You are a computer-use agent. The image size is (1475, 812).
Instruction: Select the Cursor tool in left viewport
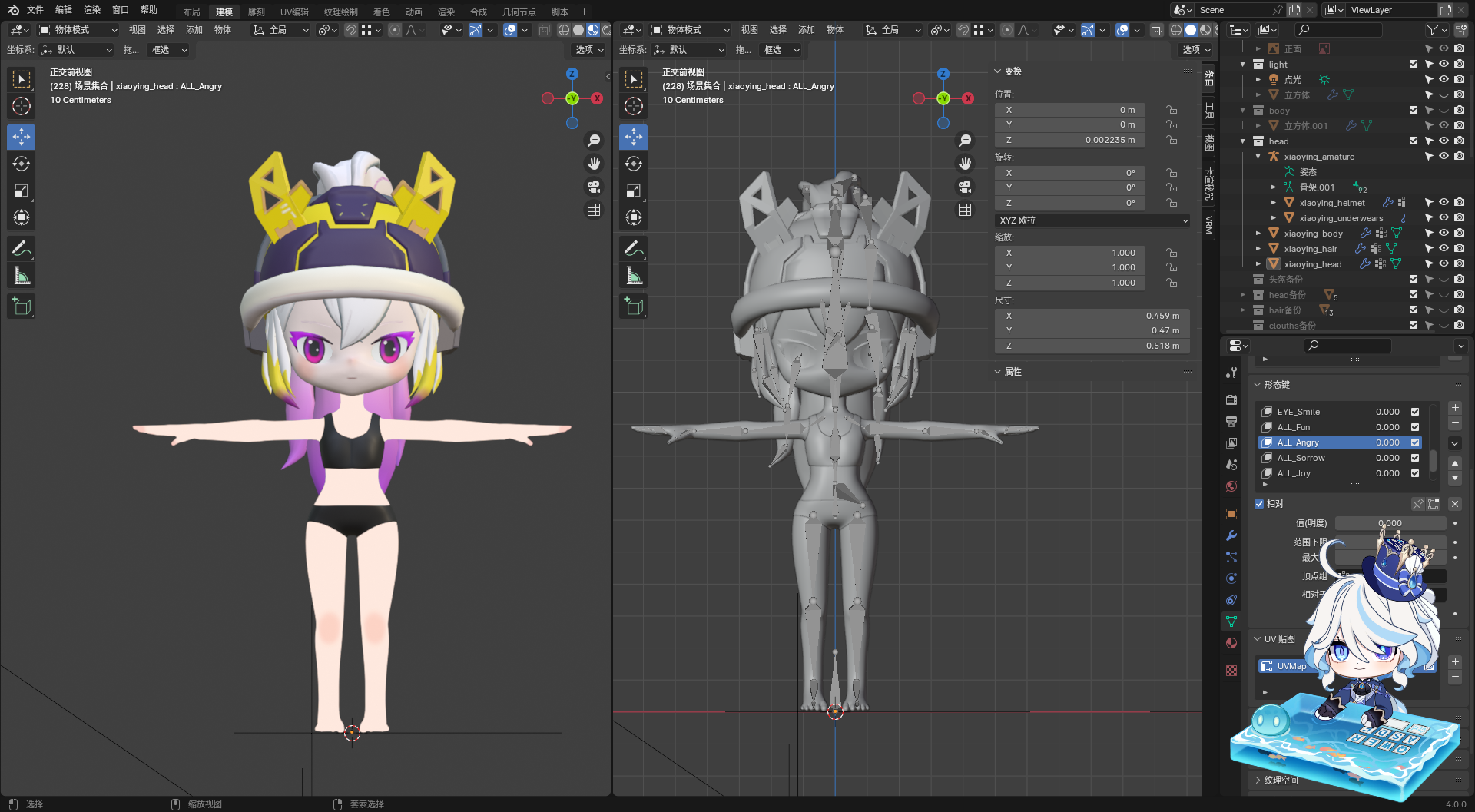tap(22, 106)
